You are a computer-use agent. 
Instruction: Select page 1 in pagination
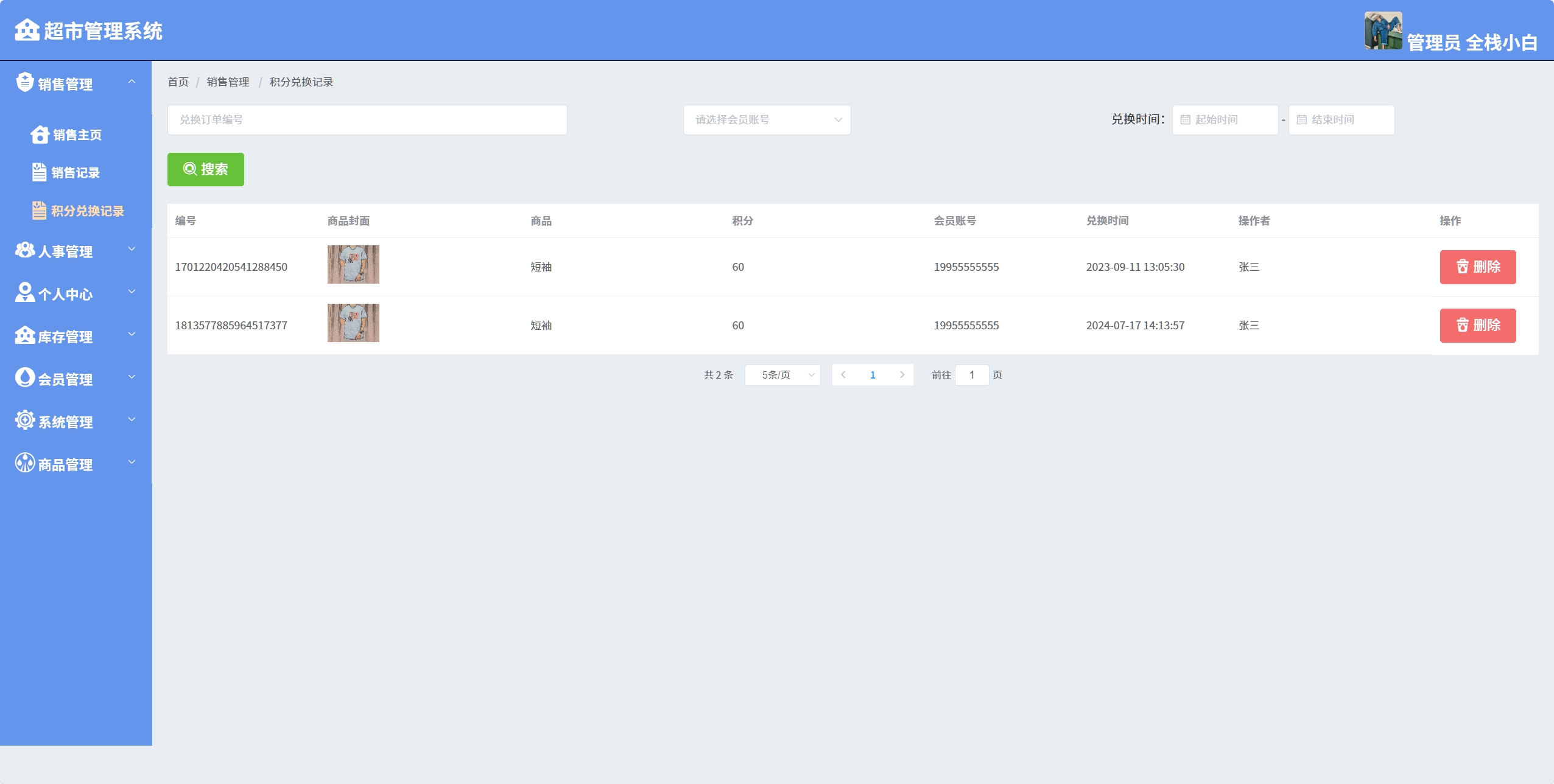[873, 375]
